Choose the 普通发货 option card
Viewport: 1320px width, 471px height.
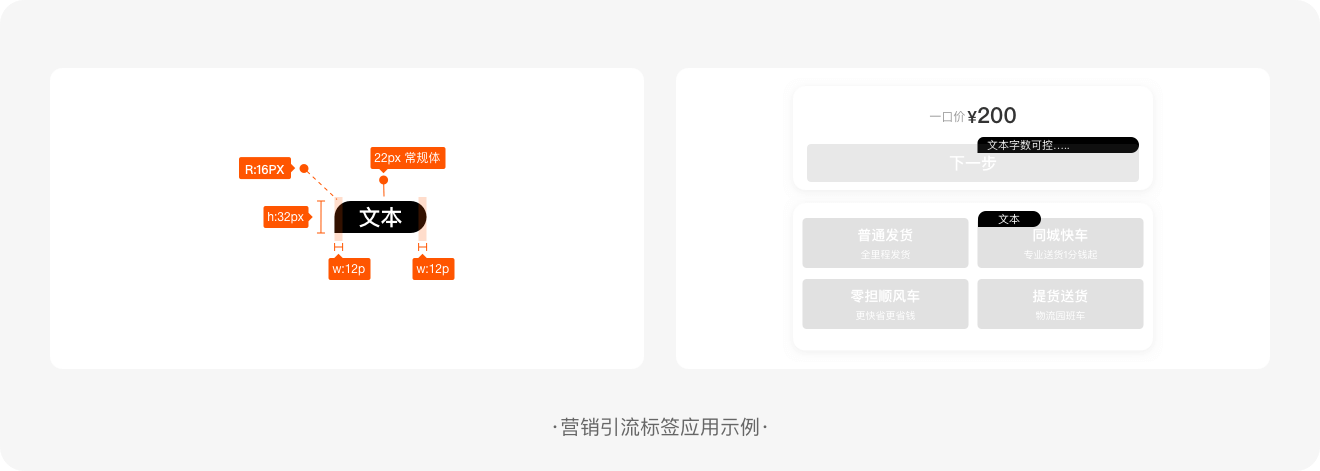[x=885, y=243]
